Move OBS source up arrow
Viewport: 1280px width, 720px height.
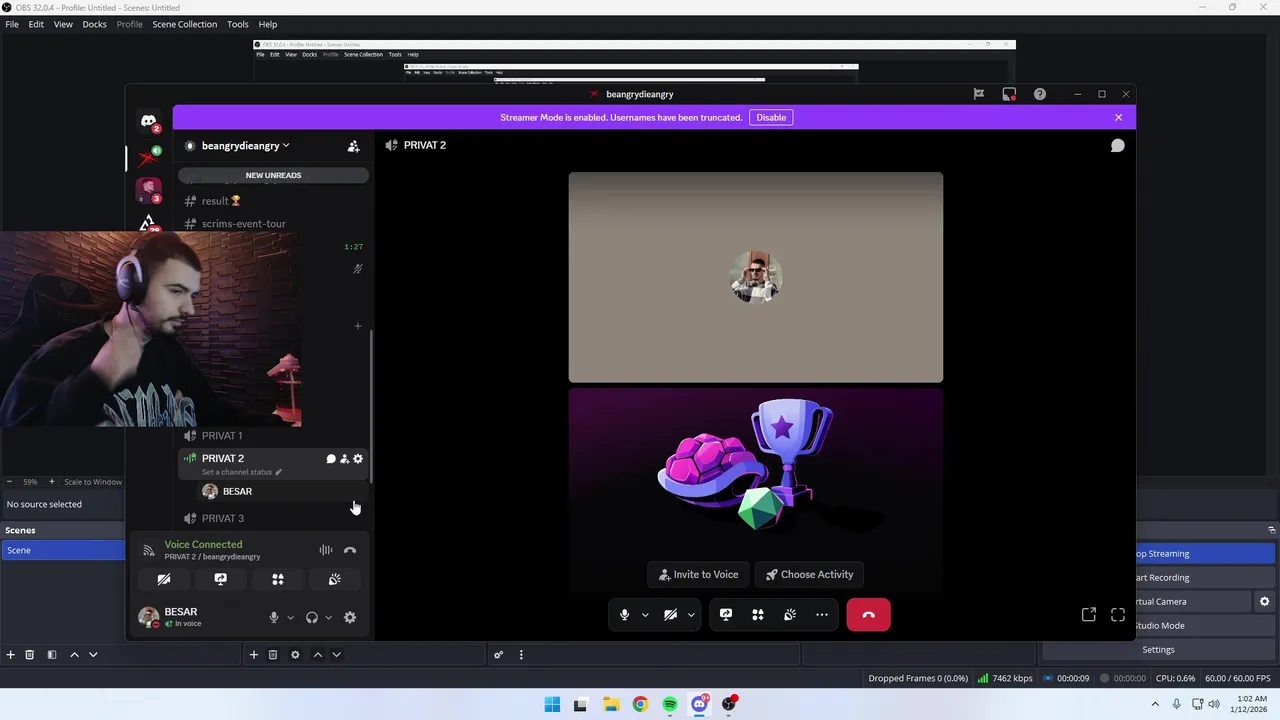click(x=318, y=655)
